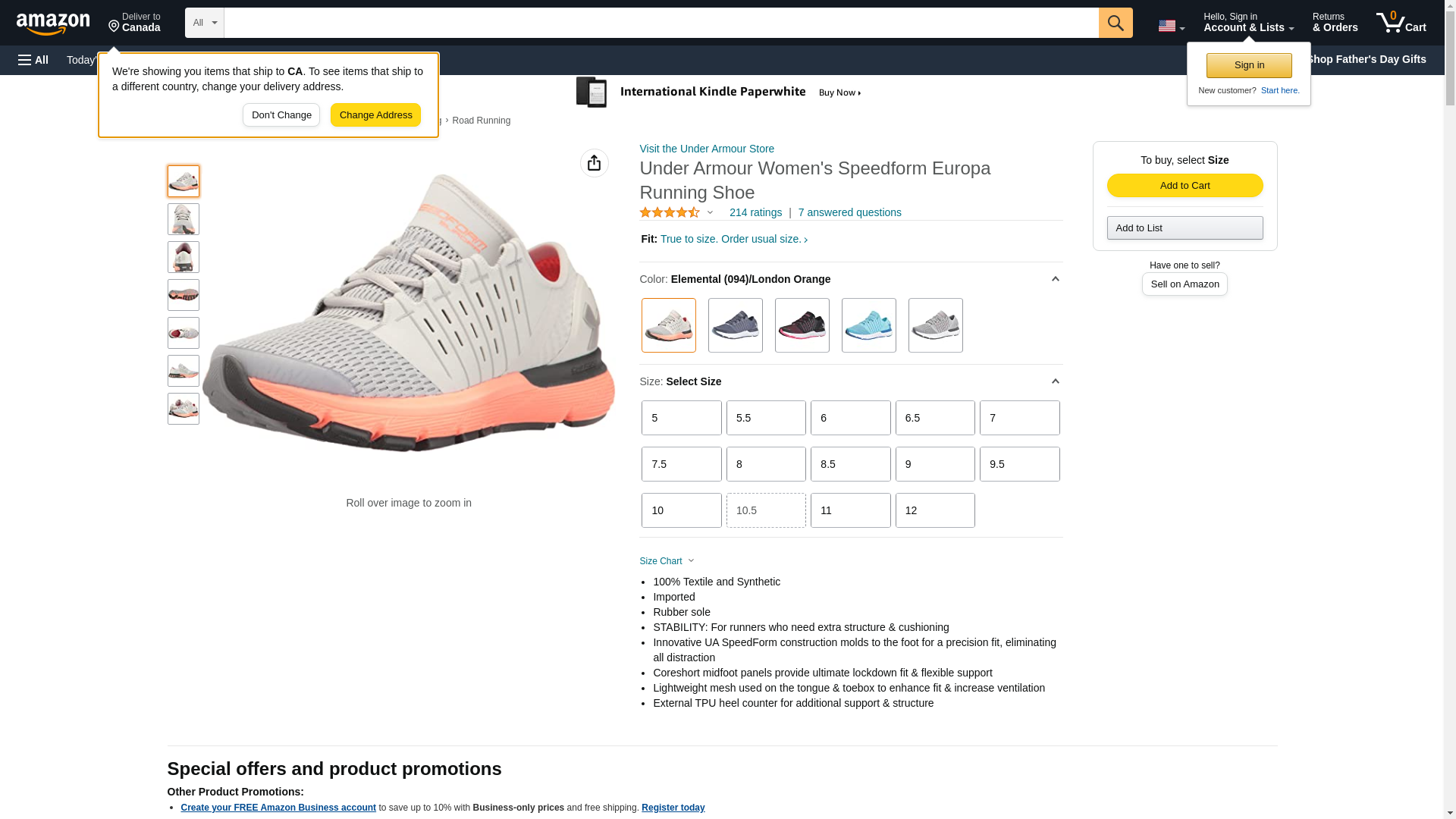Select size 9
Screen dimensions: 1456x819
point(934,464)
